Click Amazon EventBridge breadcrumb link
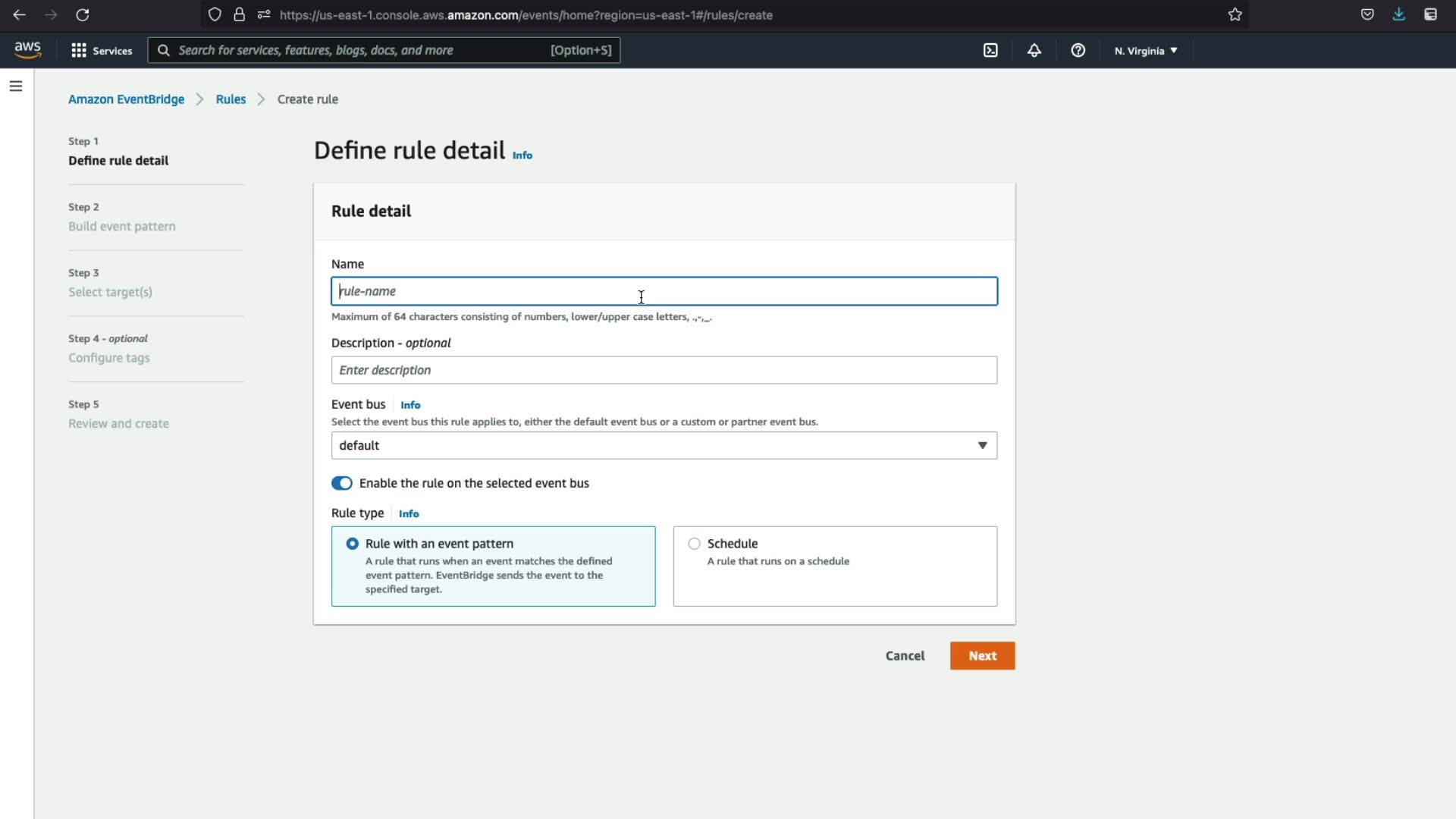The width and height of the screenshot is (1456, 819). point(126,99)
